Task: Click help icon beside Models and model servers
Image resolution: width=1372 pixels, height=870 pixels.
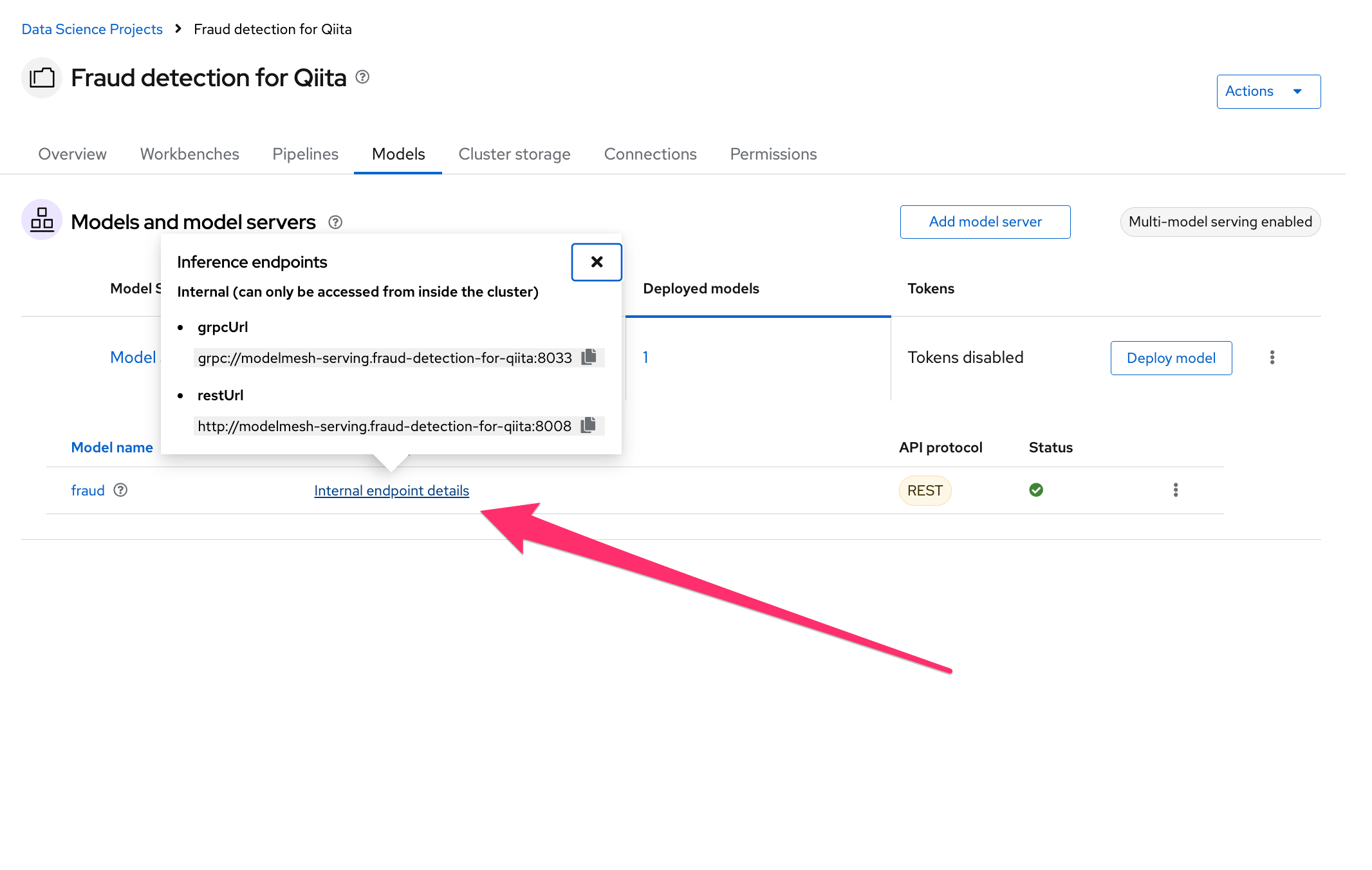Action: tap(335, 222)
